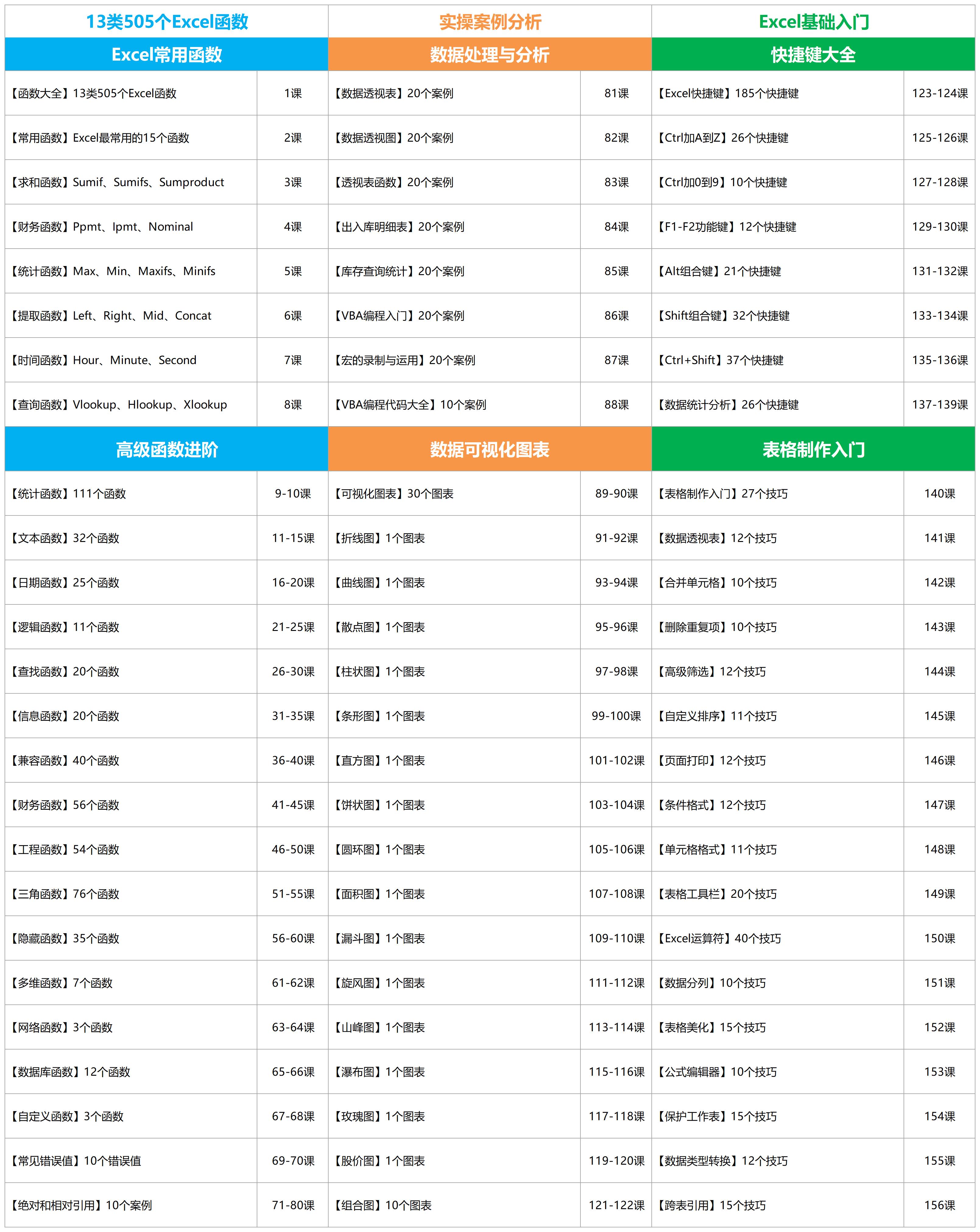Click '【数据库函数】12个函数' cell
The height and width of the screenshot is (1232, 980).
click(x=131, y=1072)
